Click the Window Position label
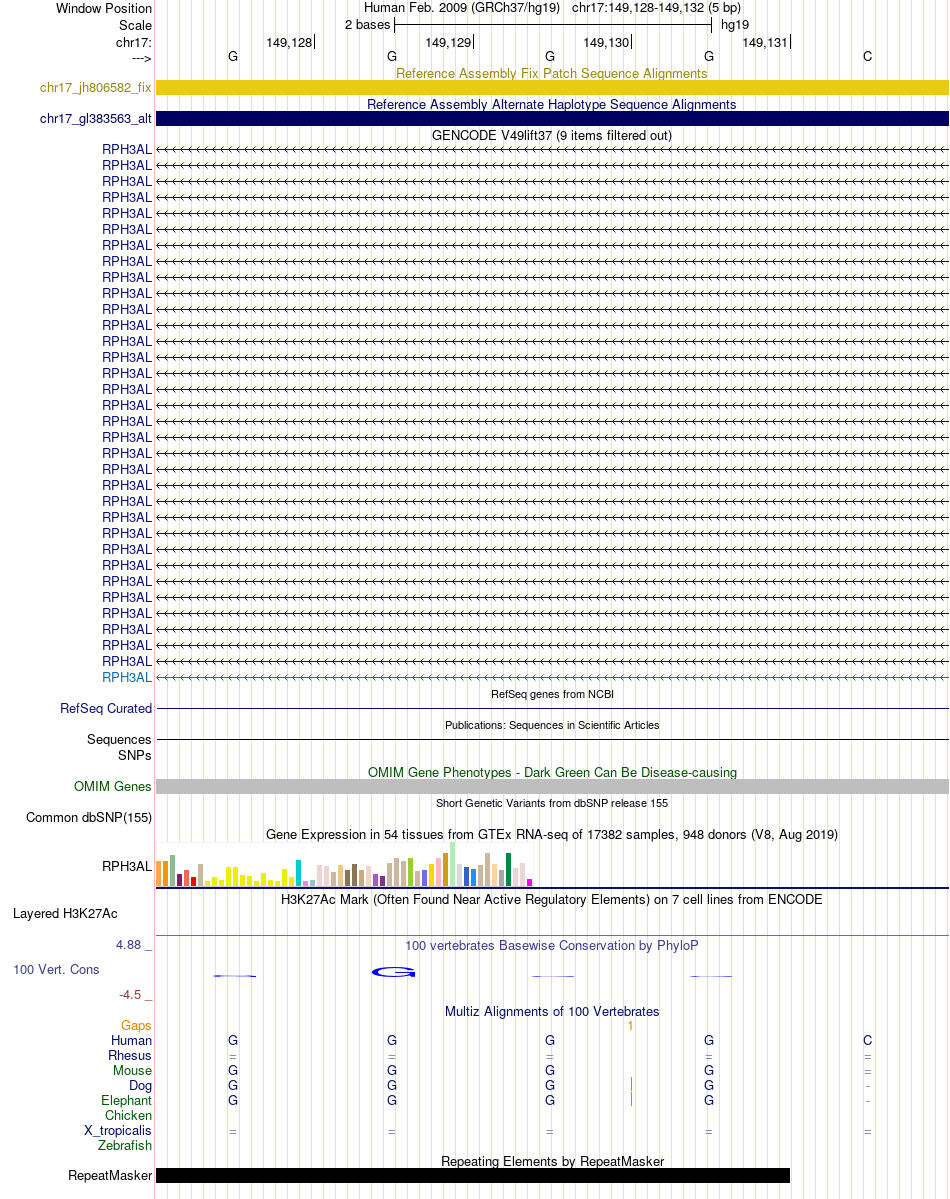 (104, 8)
